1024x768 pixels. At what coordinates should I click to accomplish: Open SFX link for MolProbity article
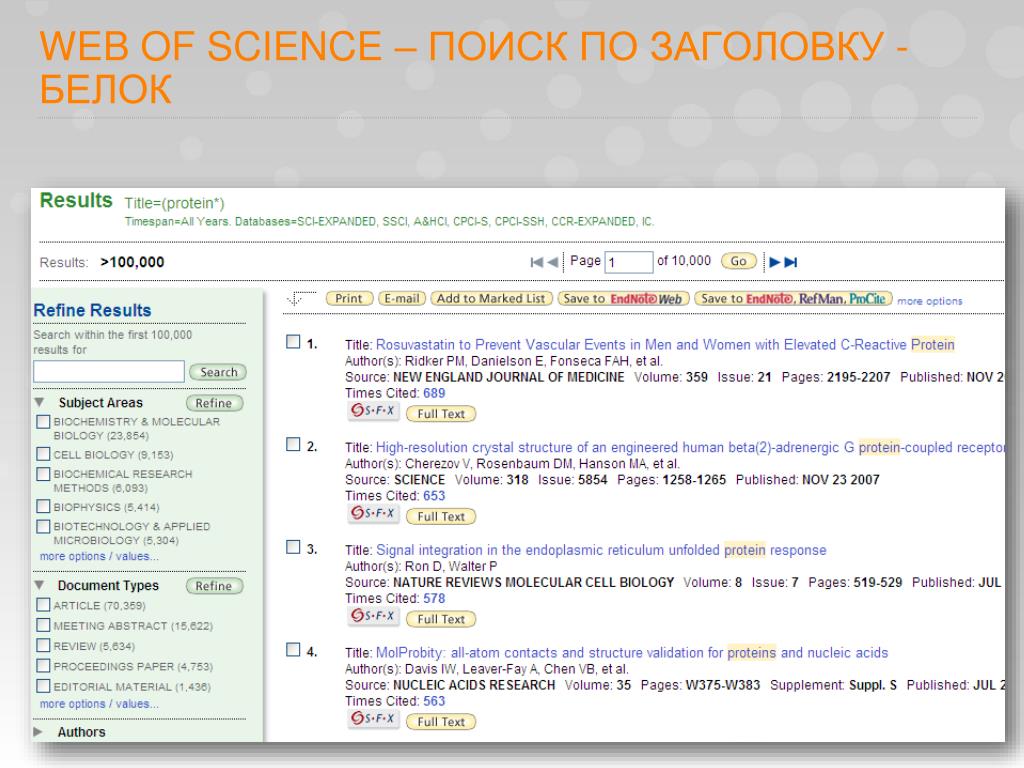click(373, 718)
